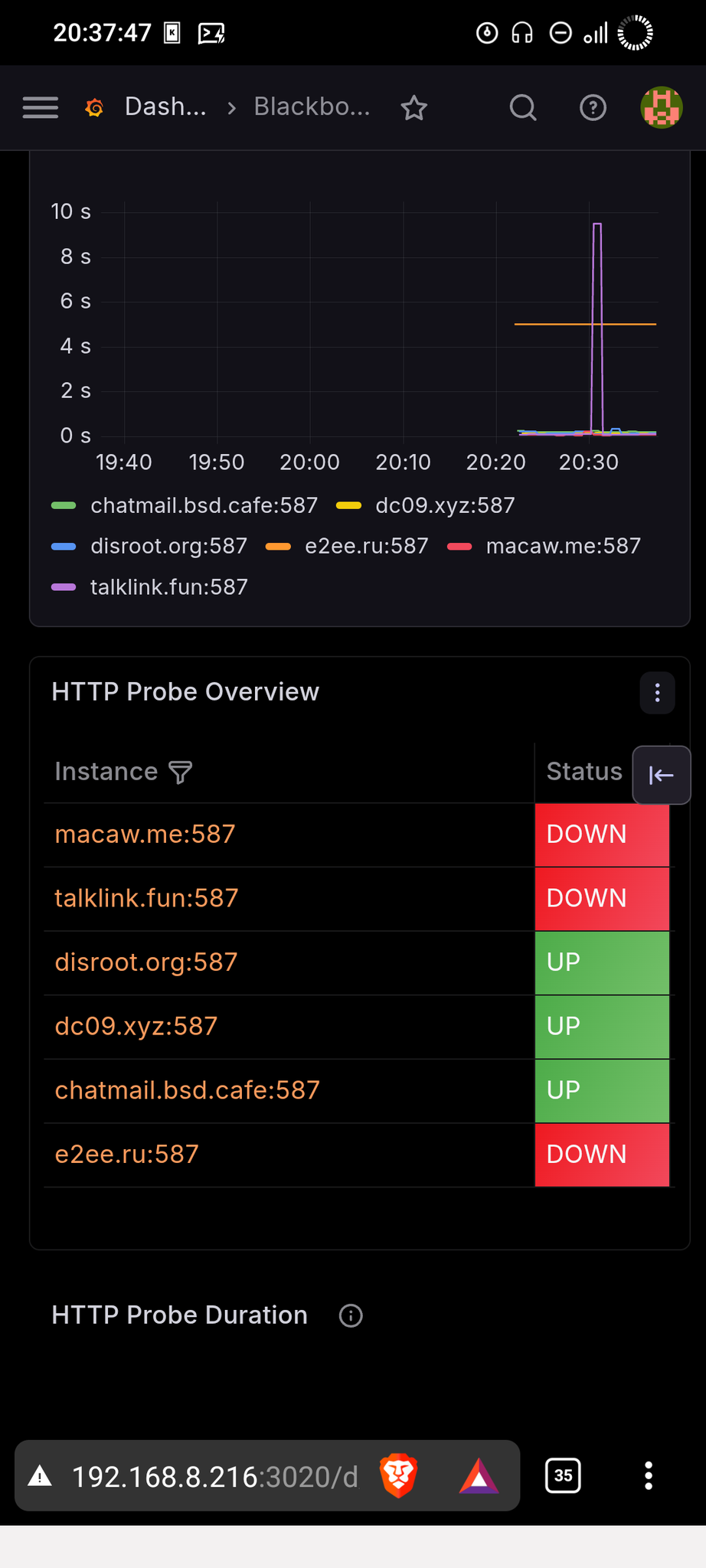Open the tab switcher showing 35
Image resolution: width=706 pixels, height=1568 pixels.
click(x=563, y=1475)
